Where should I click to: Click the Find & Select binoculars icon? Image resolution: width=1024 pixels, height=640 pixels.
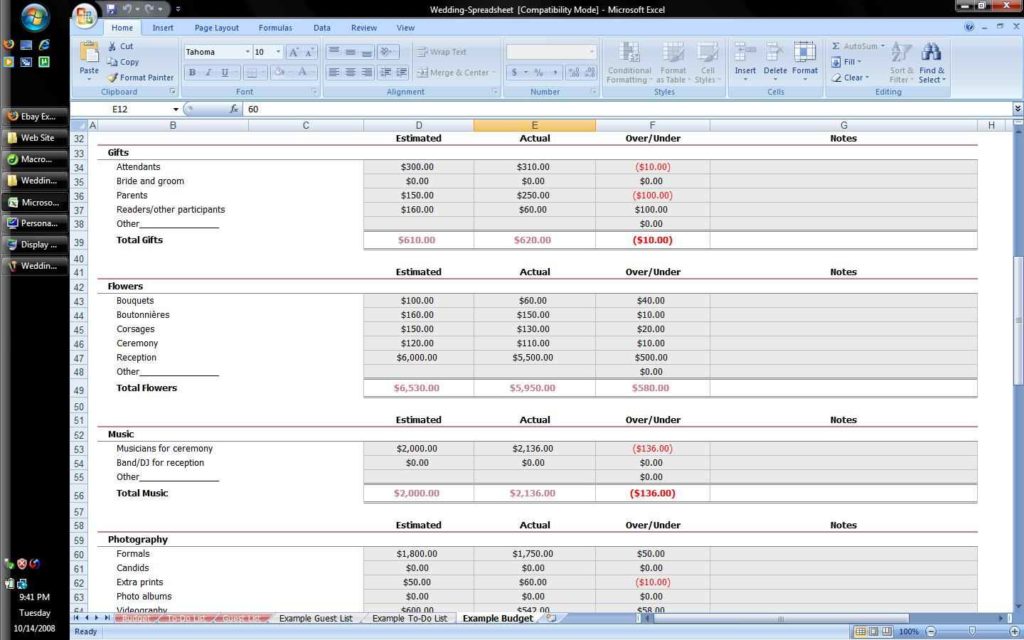coord(931,53)
